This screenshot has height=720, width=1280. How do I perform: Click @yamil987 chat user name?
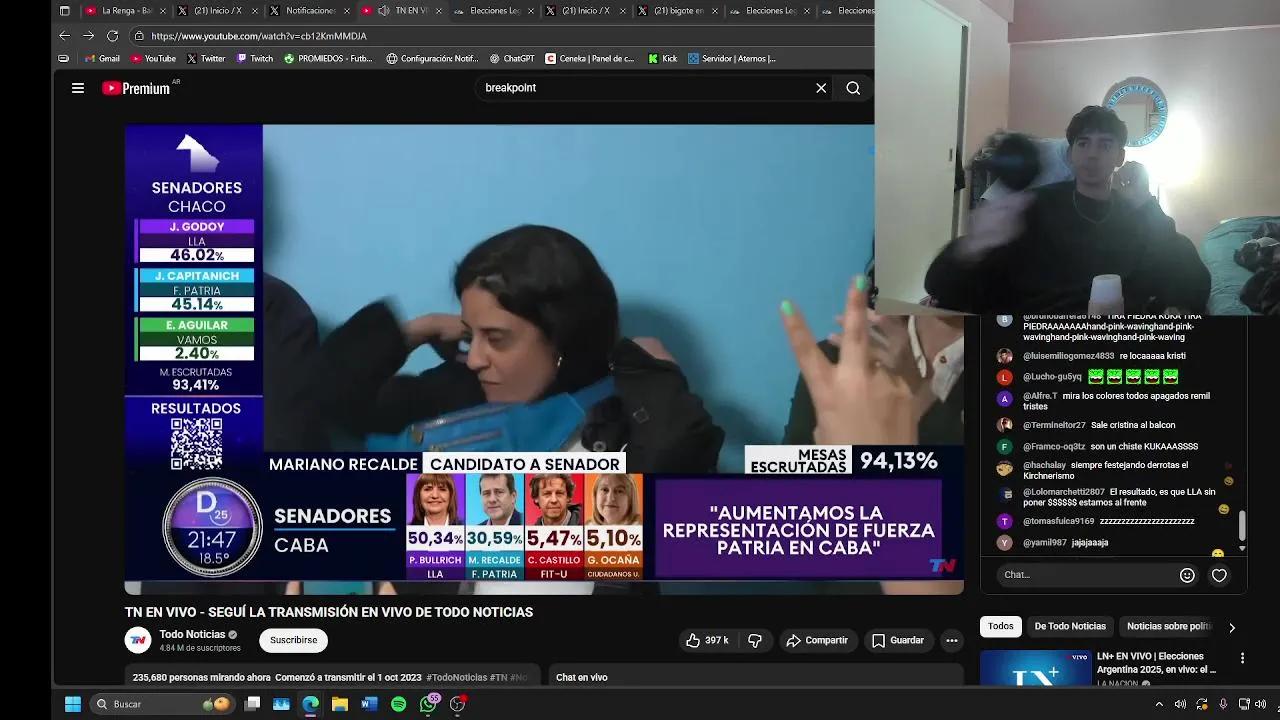click(1044, 542)
